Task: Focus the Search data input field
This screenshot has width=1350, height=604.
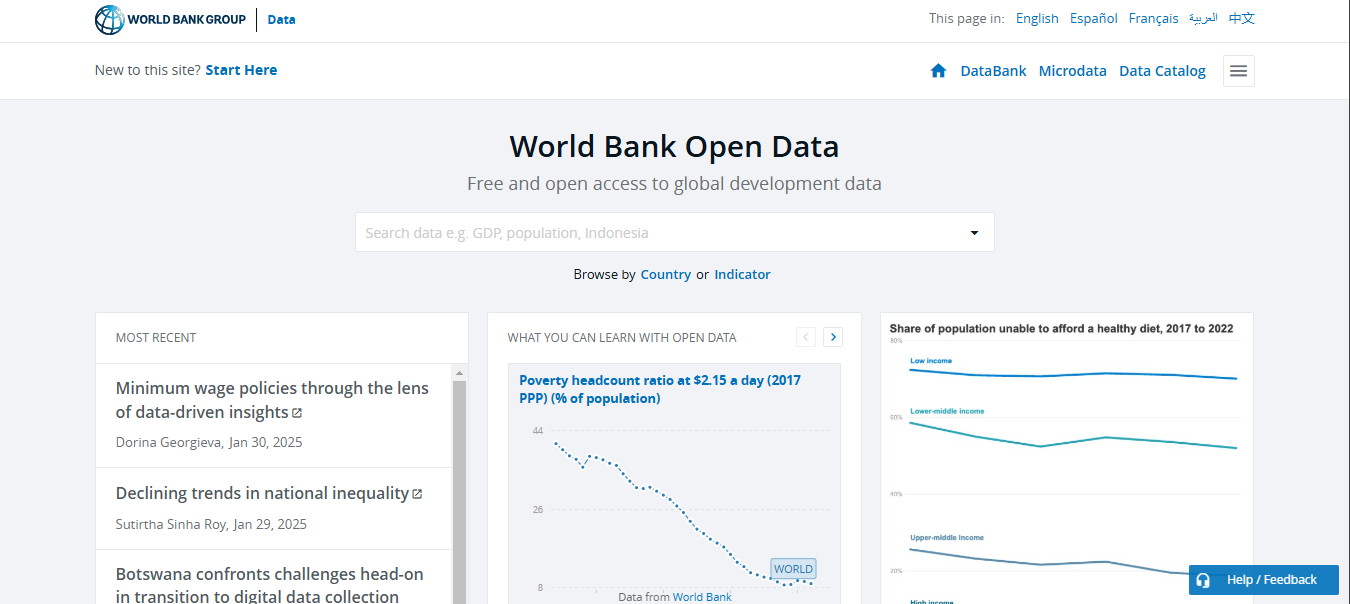Action: click(x=675, y=232)
